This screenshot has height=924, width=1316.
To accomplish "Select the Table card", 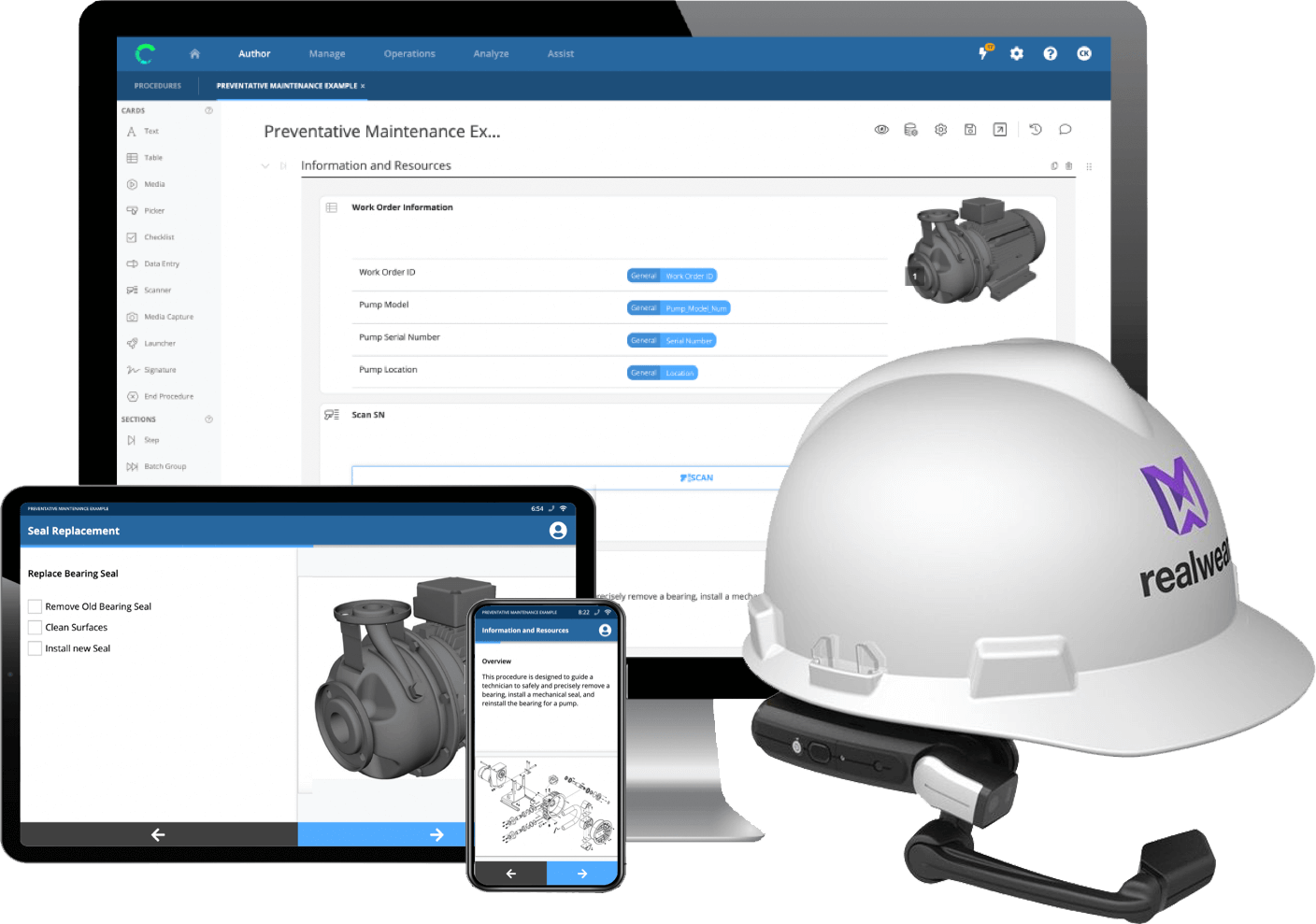I will point(145,158).
